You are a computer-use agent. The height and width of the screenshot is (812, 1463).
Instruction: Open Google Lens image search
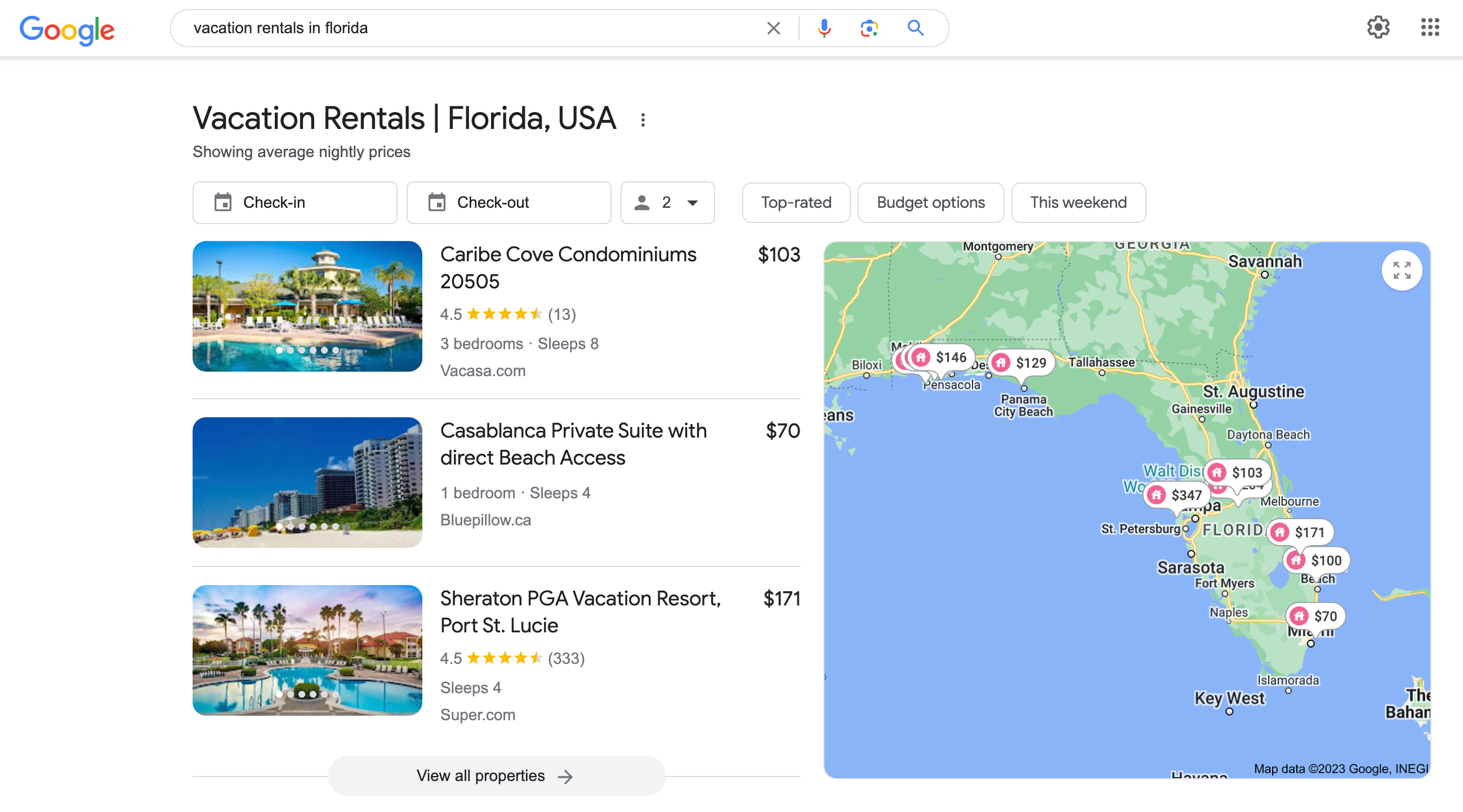click(x=869, y=27)
